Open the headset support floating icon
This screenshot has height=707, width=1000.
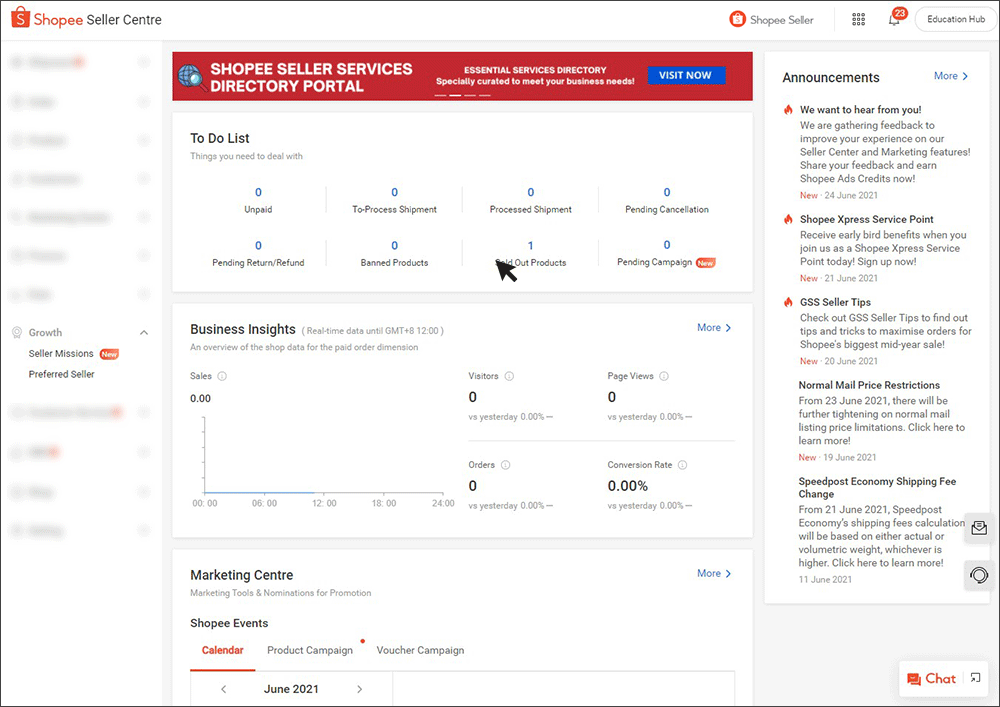(x=979, y=575)
